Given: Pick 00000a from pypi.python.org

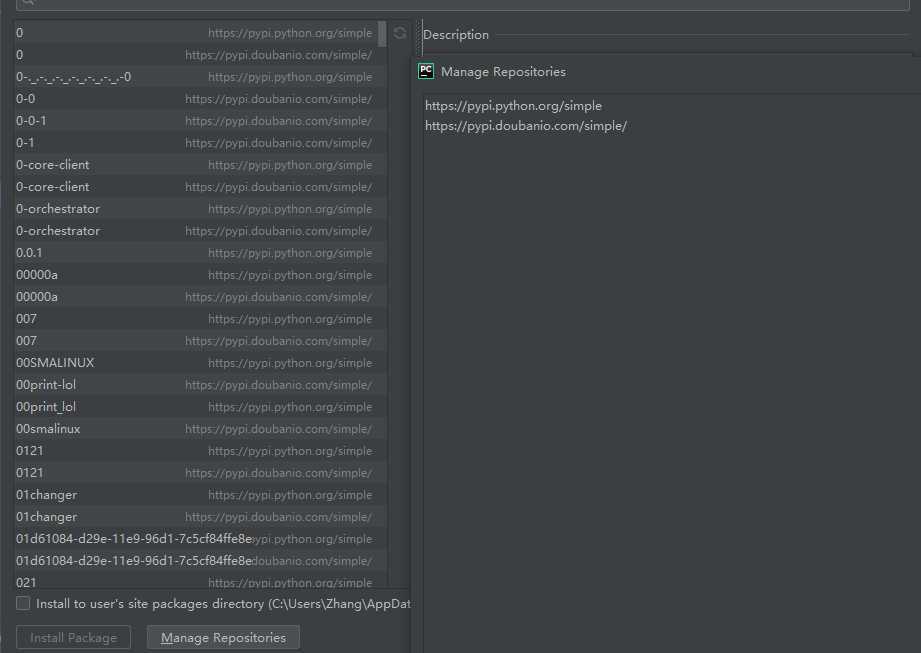Looking at the screenshot, I should pos(200,275).
